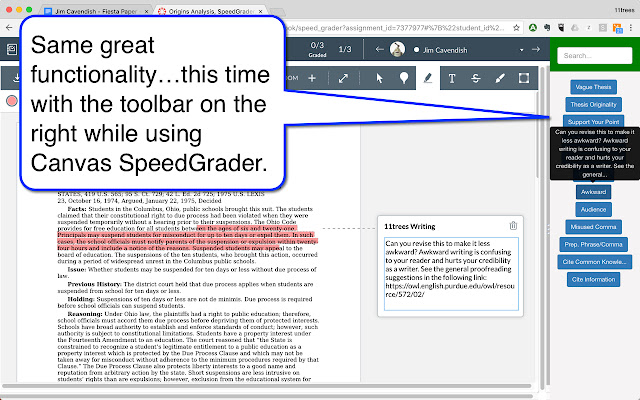Click the Prep. Phrase/Comma button
This screenshot has width=640, height=400.
pos(593,244)
